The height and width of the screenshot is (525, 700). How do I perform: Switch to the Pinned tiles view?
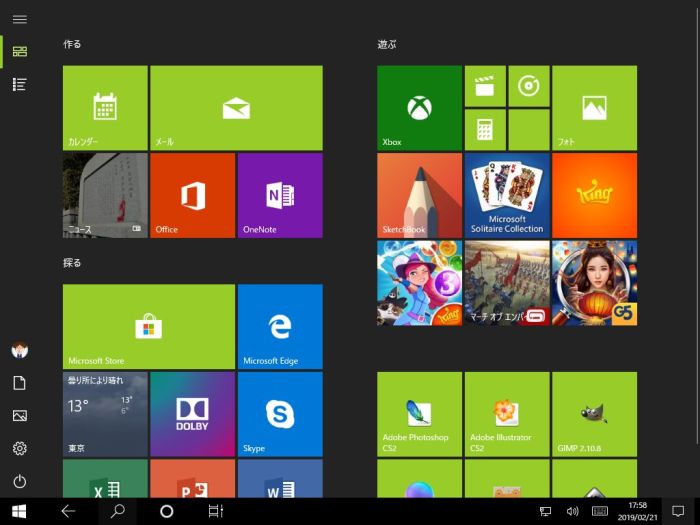click(x=19, y=51)
